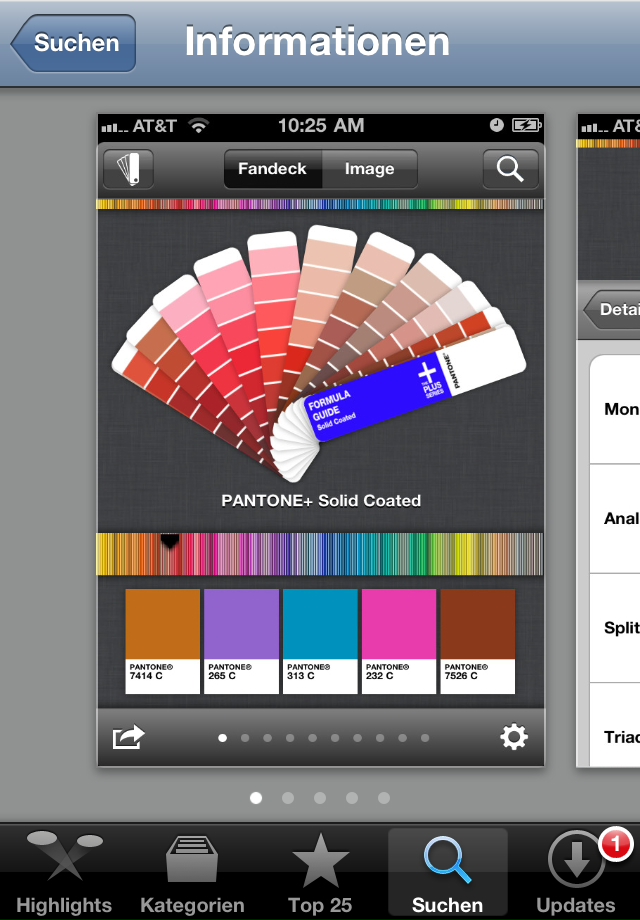Click the alarm clock status icon
640x920 pixels.
point(496,125)
